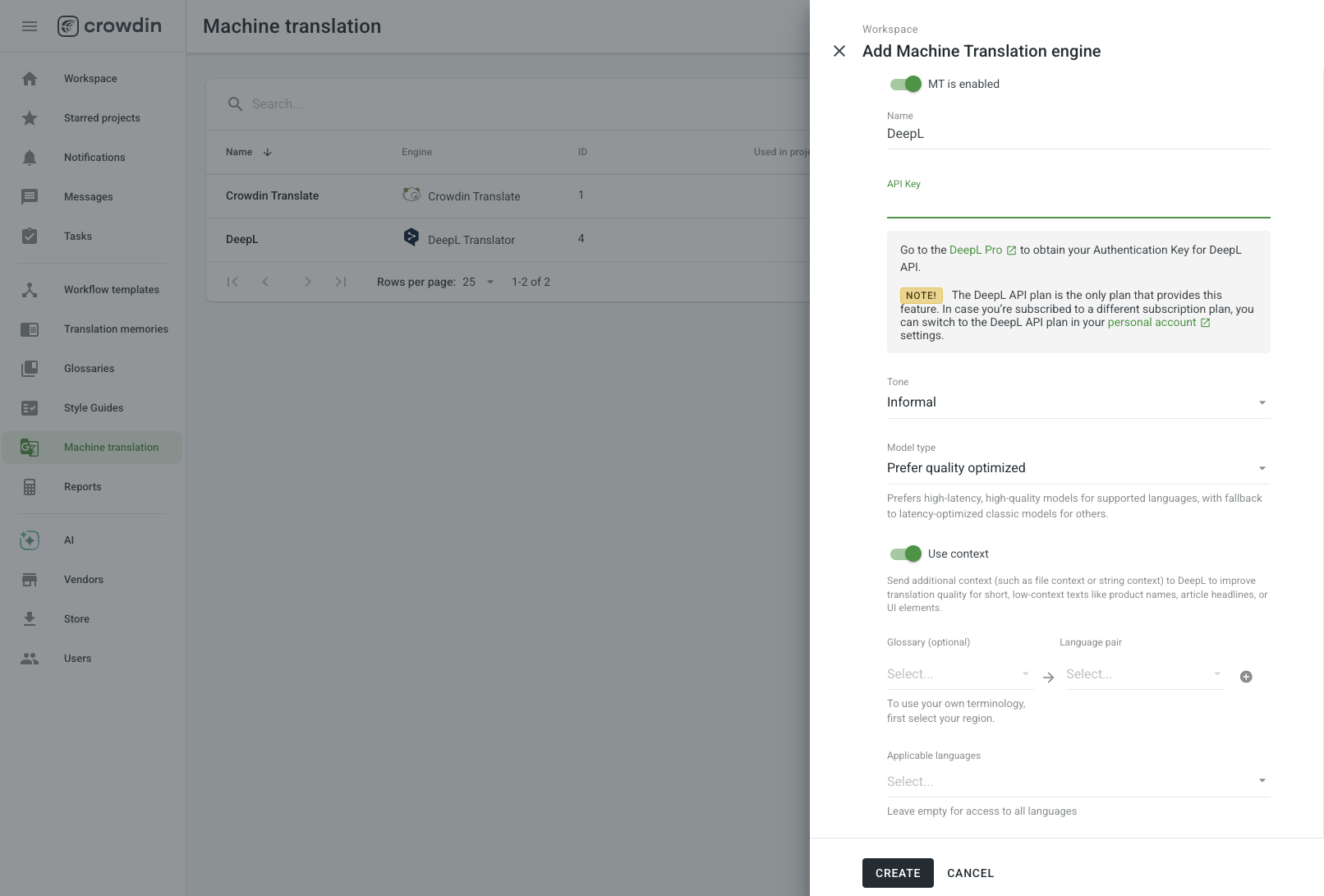1324x896 pixels.
Task: Select the DeepL row name in table
Action: point(241,239)
